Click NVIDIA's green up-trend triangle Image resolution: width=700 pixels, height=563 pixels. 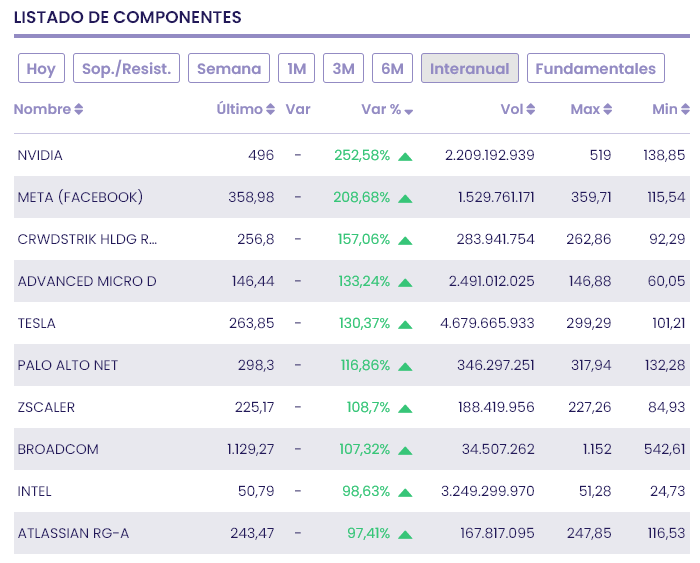[x=405, y=156]
